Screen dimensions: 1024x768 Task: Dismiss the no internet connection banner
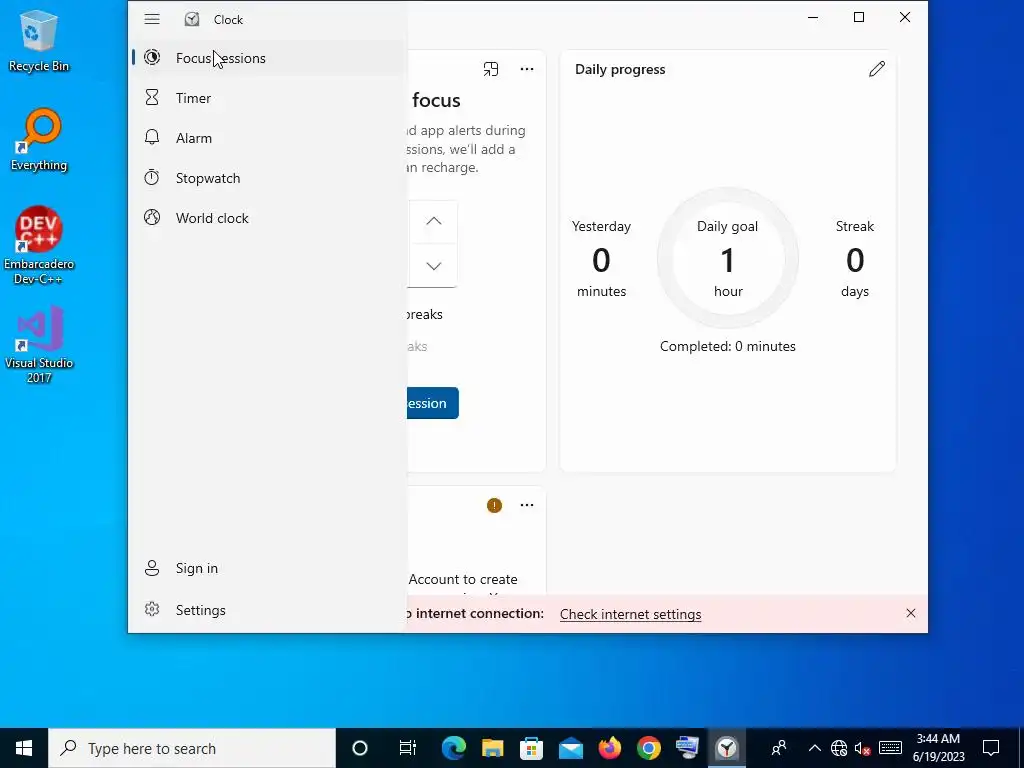click(911, 613)
